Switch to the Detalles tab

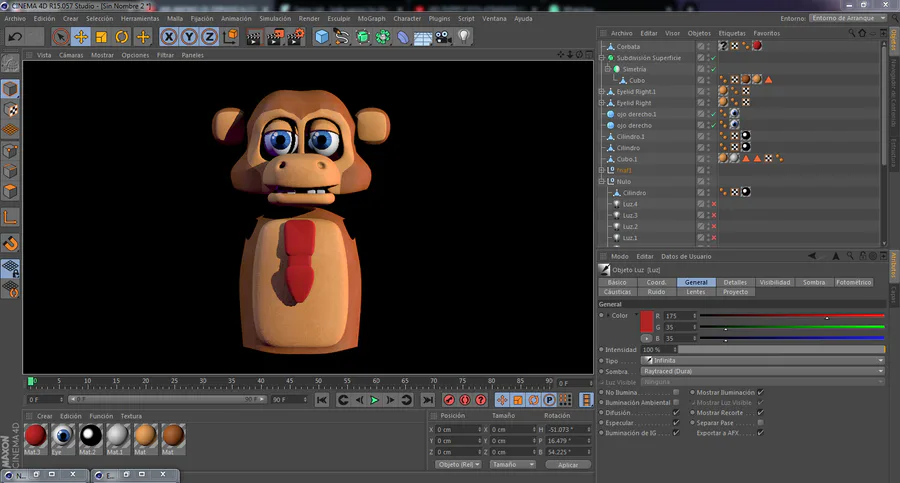(735, 282)
